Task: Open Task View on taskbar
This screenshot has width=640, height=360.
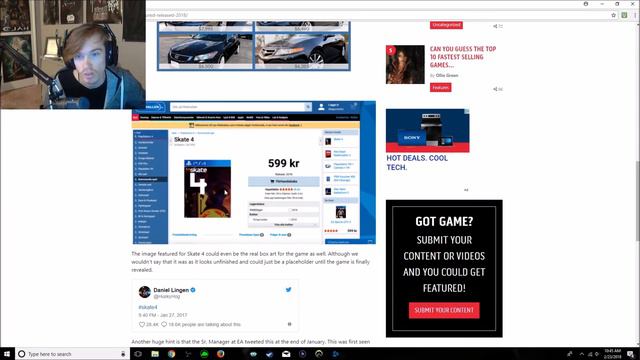Action: 138,354
